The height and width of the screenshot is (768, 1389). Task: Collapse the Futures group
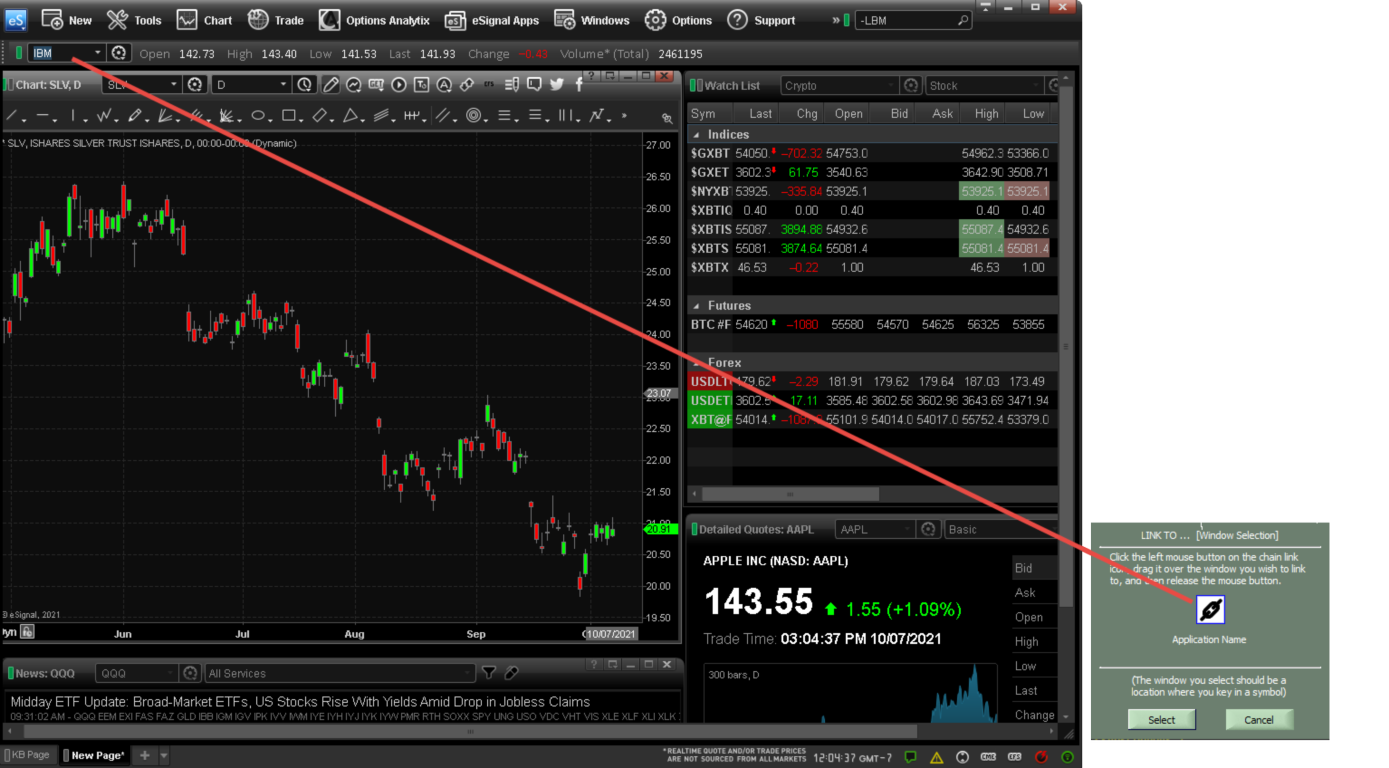697,305
